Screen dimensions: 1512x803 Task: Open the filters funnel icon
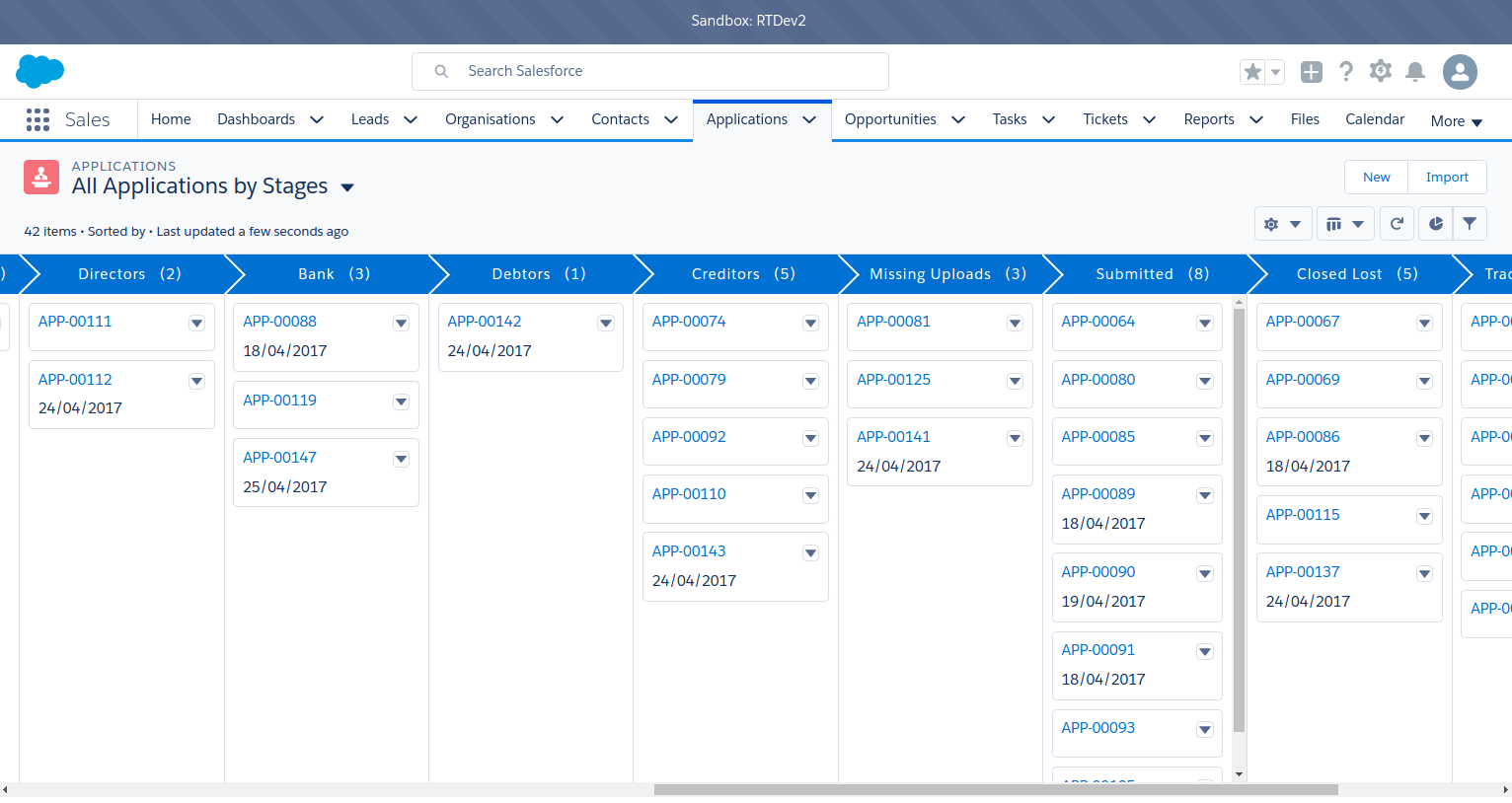(1470, 224)
